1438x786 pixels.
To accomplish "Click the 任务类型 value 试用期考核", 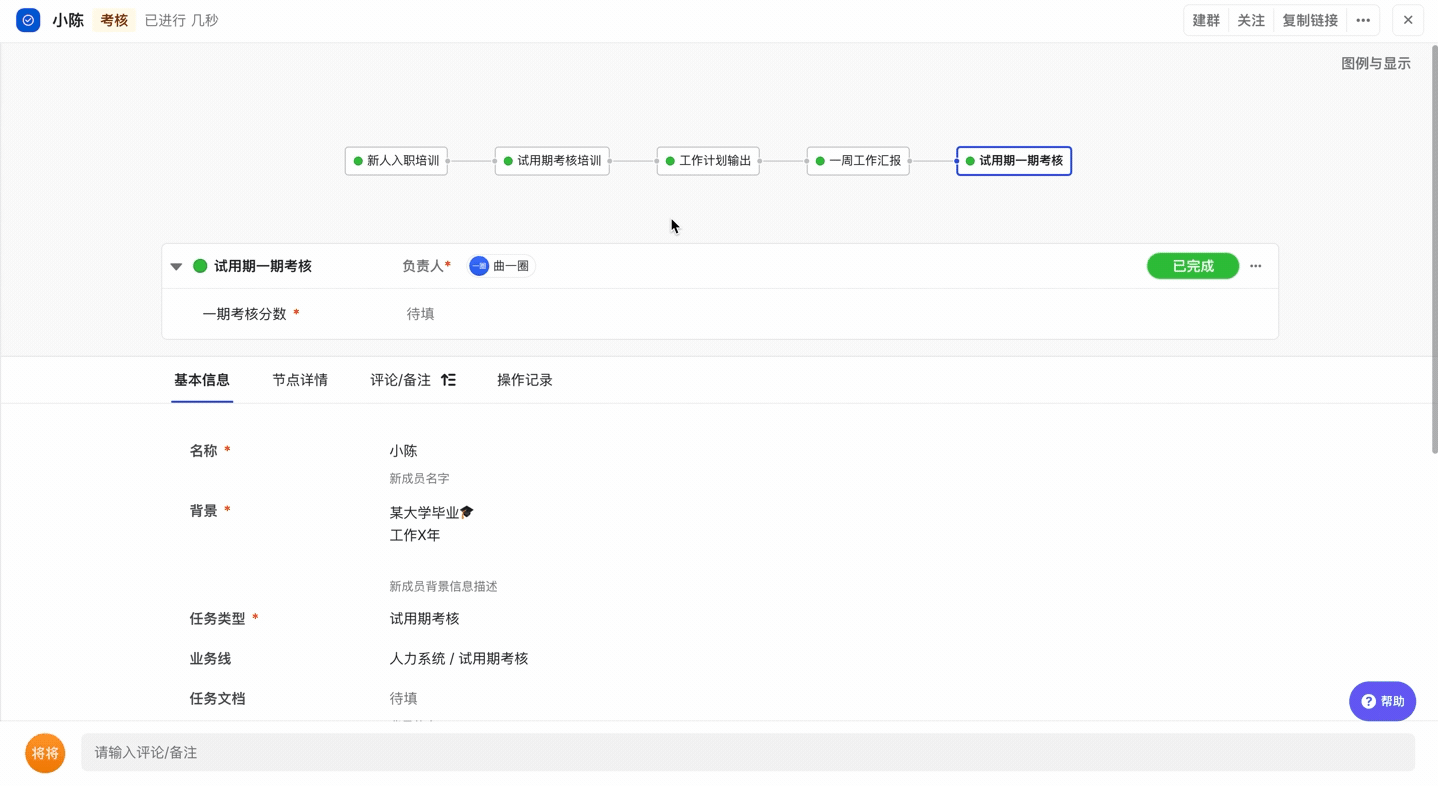I will point(424,619).
